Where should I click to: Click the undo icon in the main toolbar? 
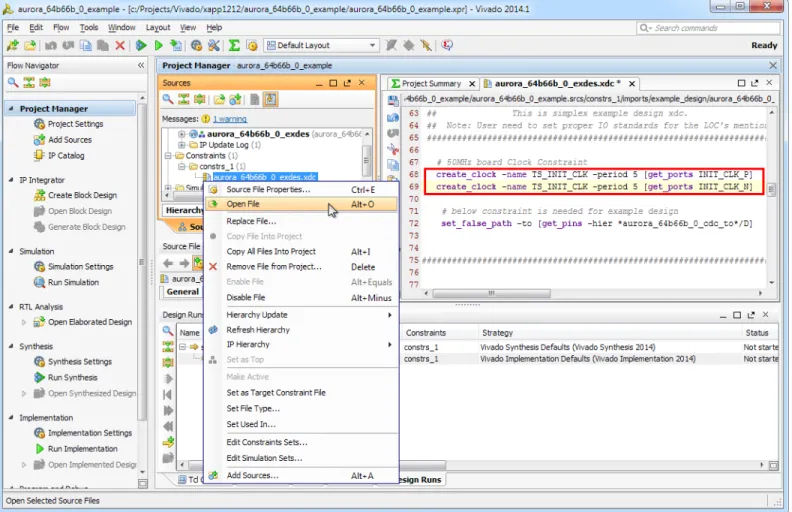pos(51,45)
